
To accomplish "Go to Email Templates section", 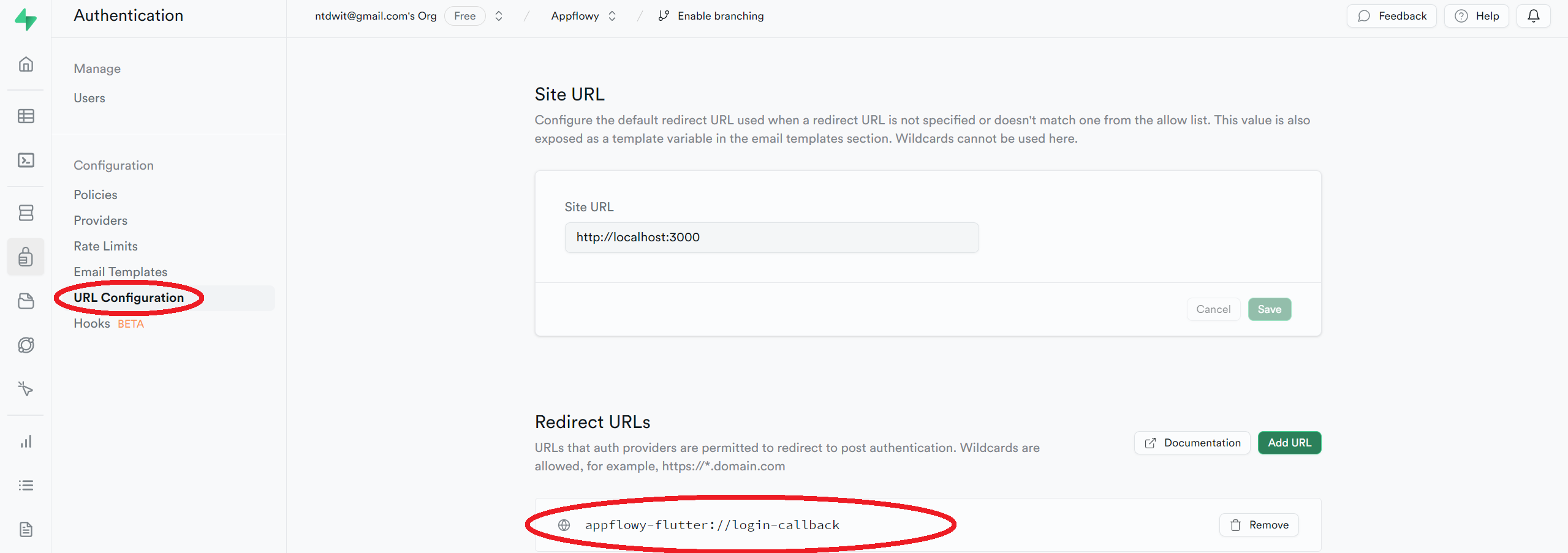I will point(120,272).
